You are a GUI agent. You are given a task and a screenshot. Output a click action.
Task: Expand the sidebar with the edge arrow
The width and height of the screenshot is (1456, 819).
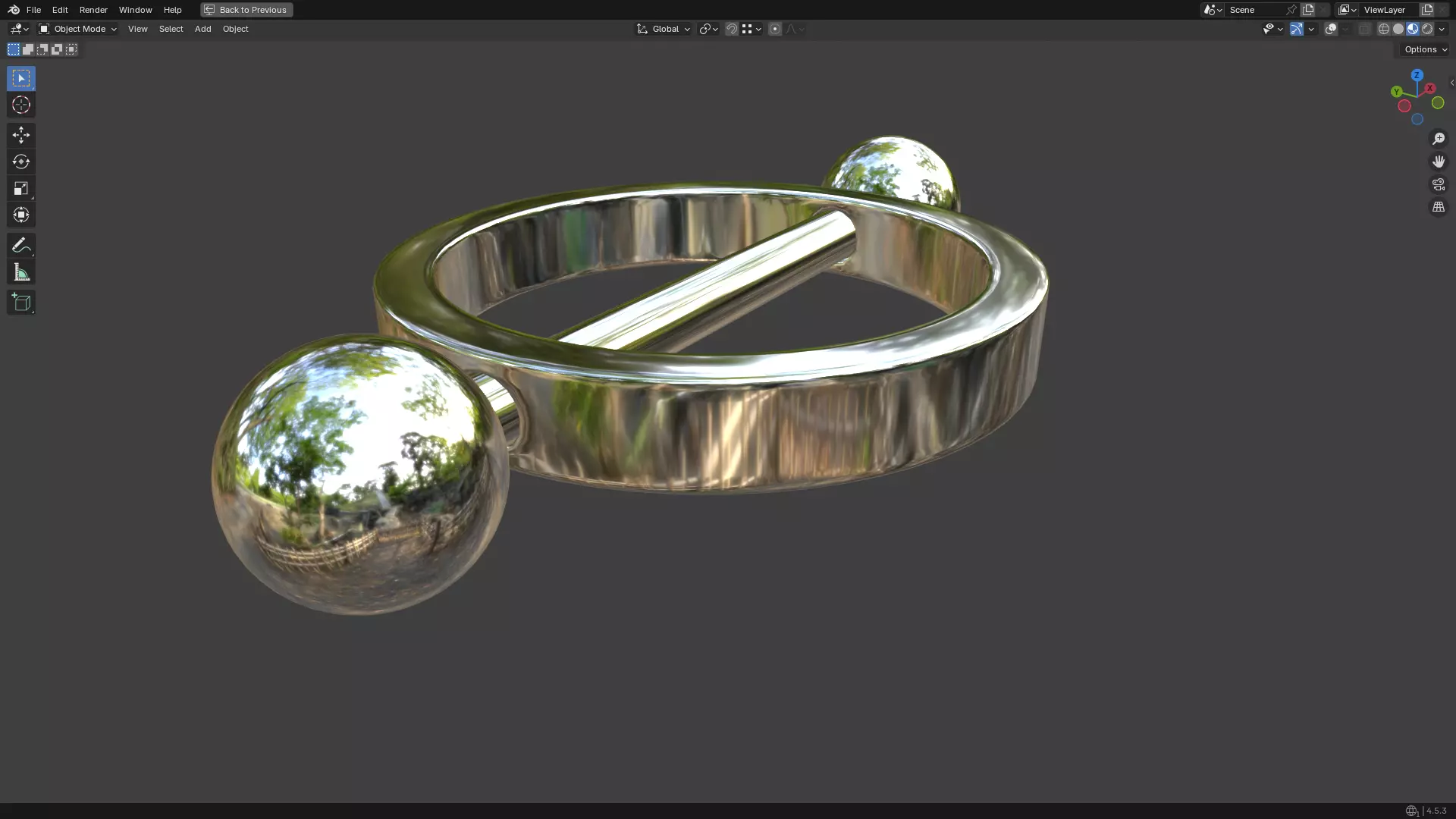tap(1451, 83)
